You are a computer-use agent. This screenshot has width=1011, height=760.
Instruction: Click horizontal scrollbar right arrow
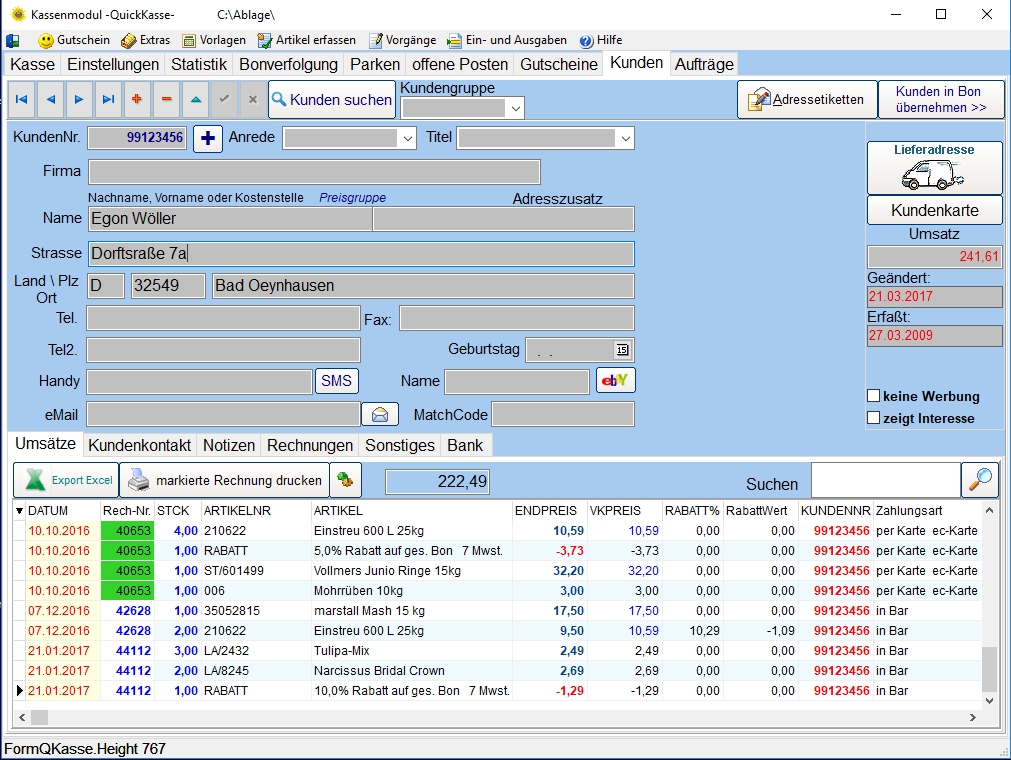972,717
